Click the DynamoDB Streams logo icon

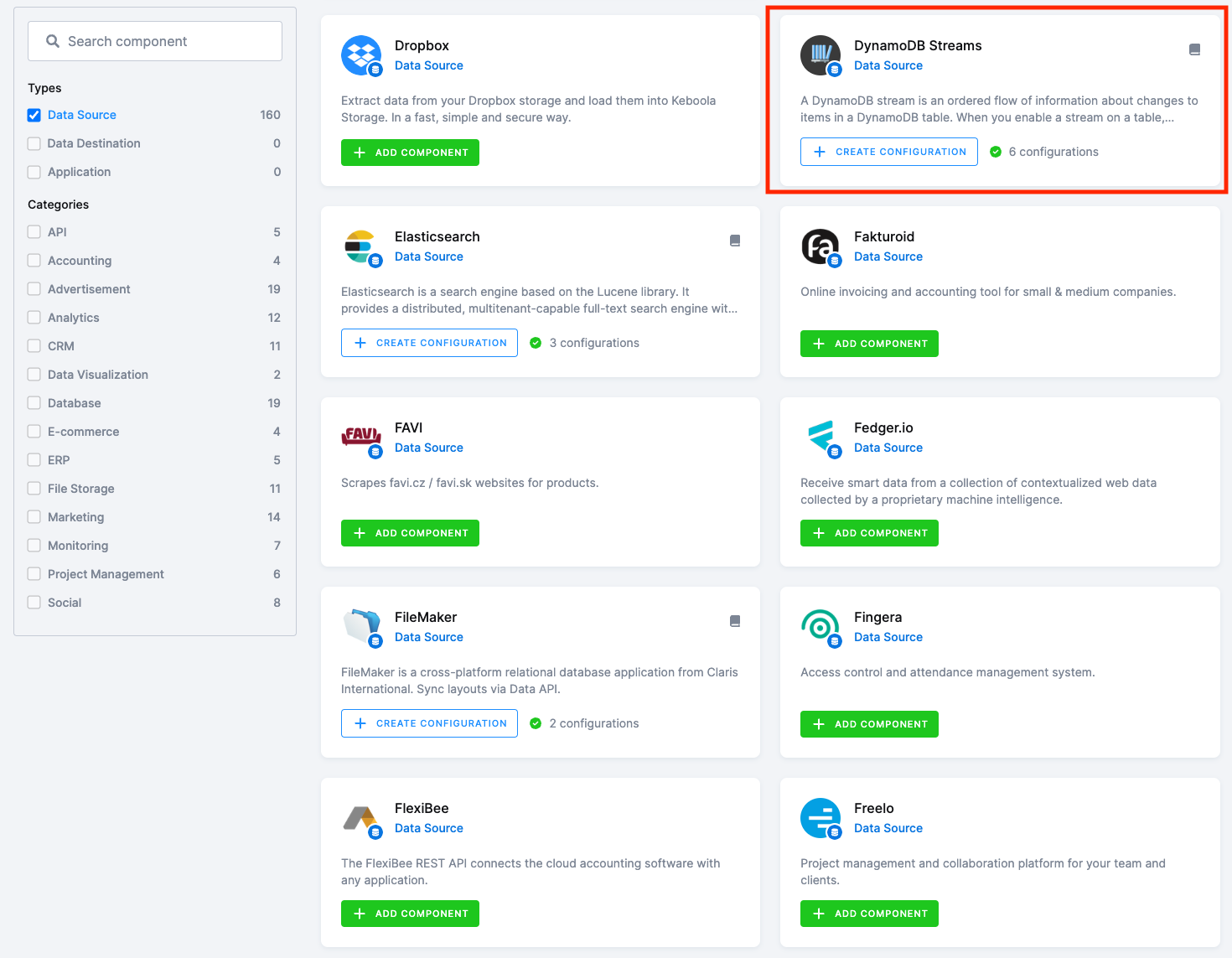coord(820,55)
